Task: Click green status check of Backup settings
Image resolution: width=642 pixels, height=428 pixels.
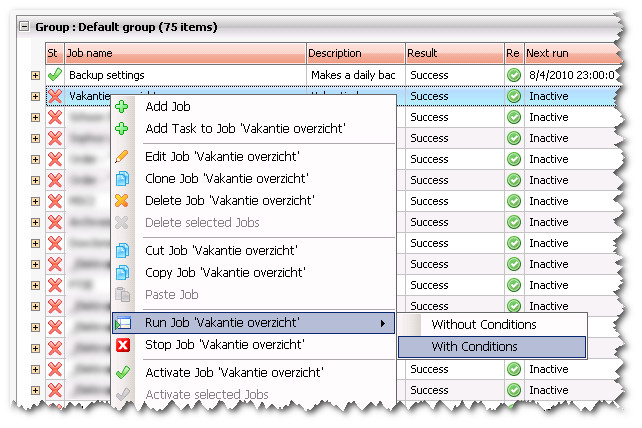Action: [54, 75]
